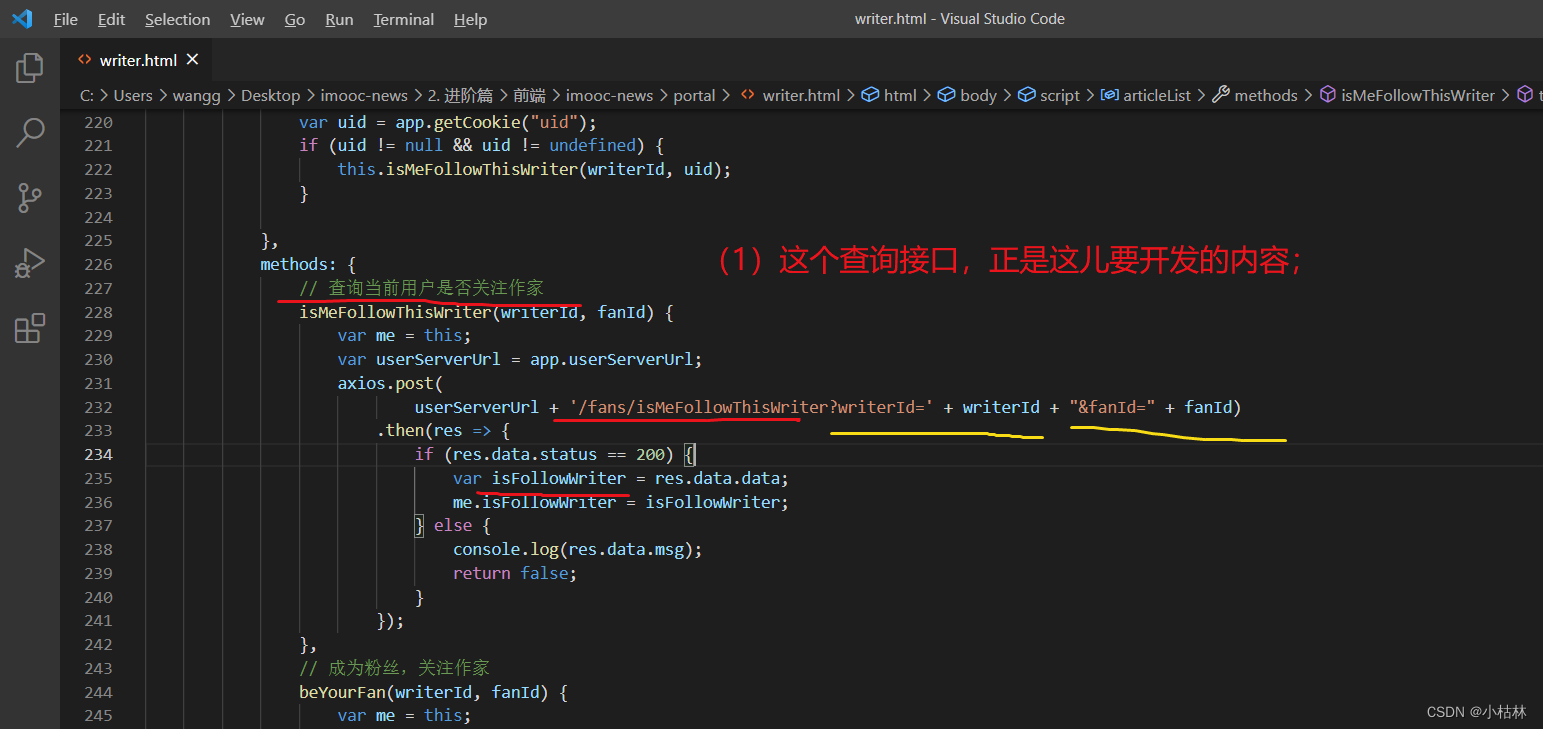Viewport: 1543px width, 729px height.
Task: Click 'res.data.data' on line 235
Action: pyautogui.click(x=719, y=478)
